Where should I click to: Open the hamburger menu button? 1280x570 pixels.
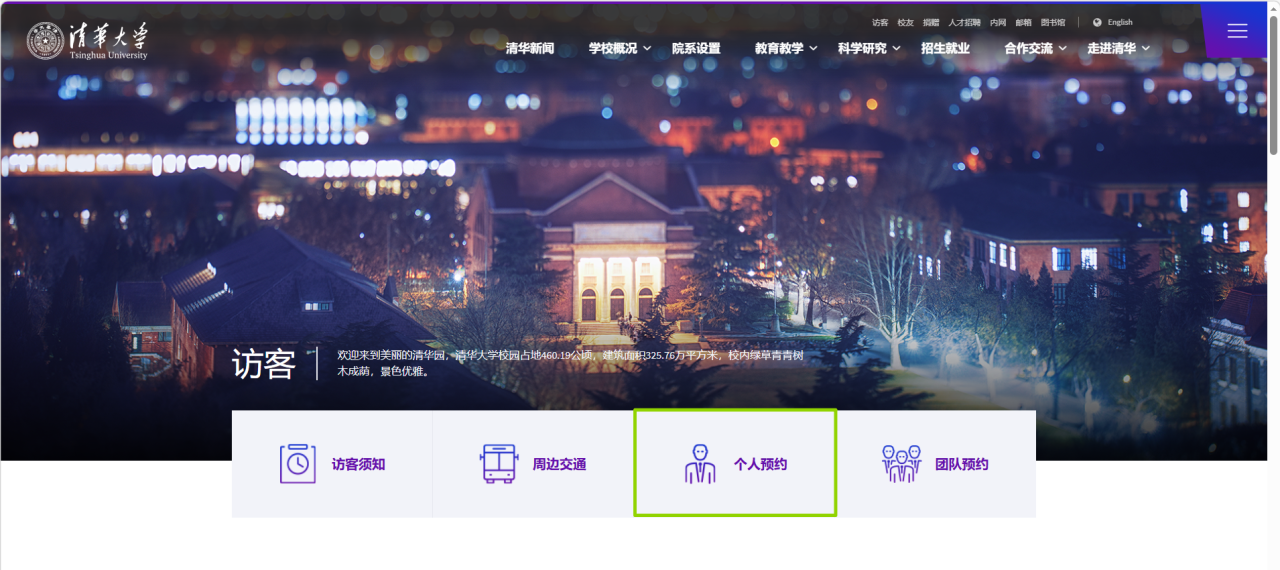click(x=1237, y=31)
